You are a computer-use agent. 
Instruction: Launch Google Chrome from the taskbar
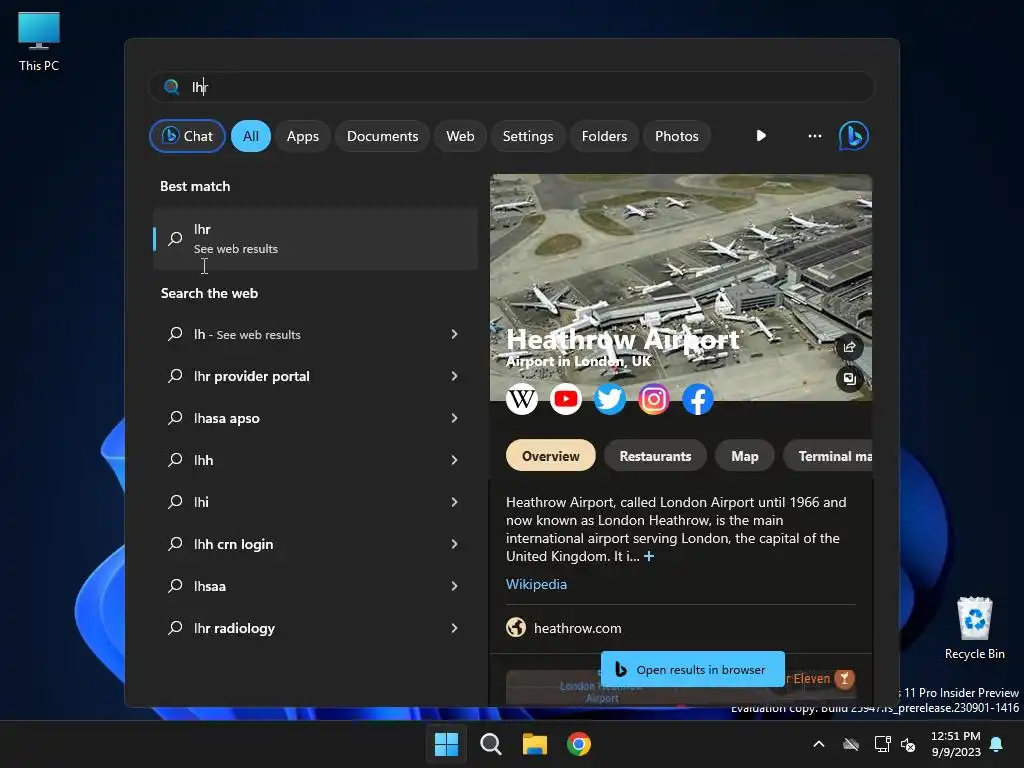click(579, 744)
